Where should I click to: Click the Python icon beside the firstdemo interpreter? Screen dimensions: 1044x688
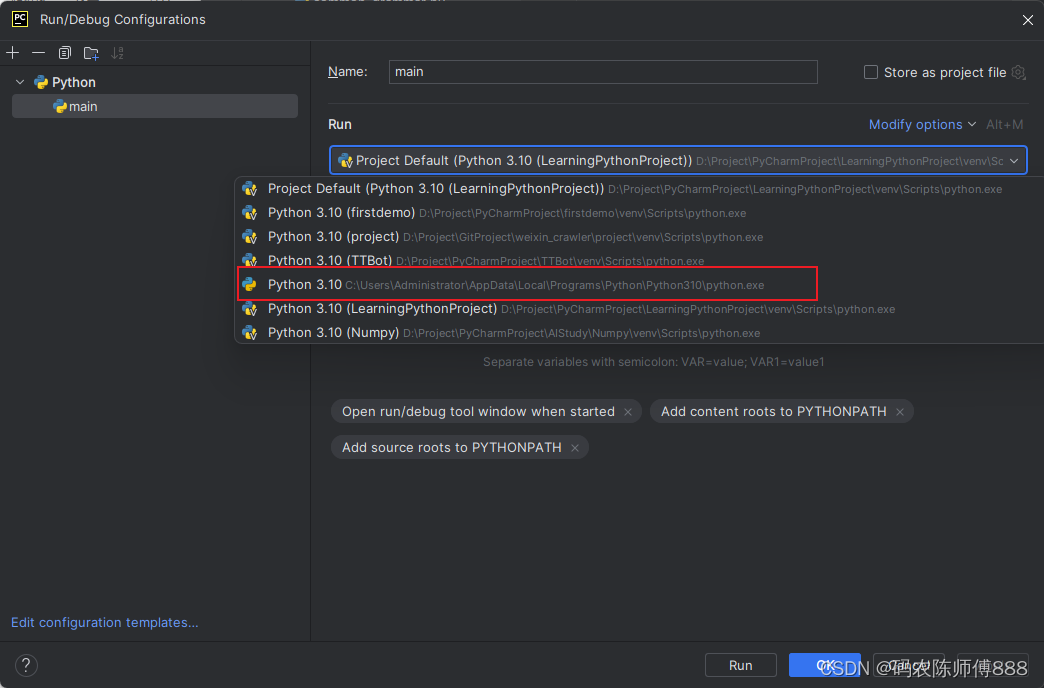tap(250, 212)
